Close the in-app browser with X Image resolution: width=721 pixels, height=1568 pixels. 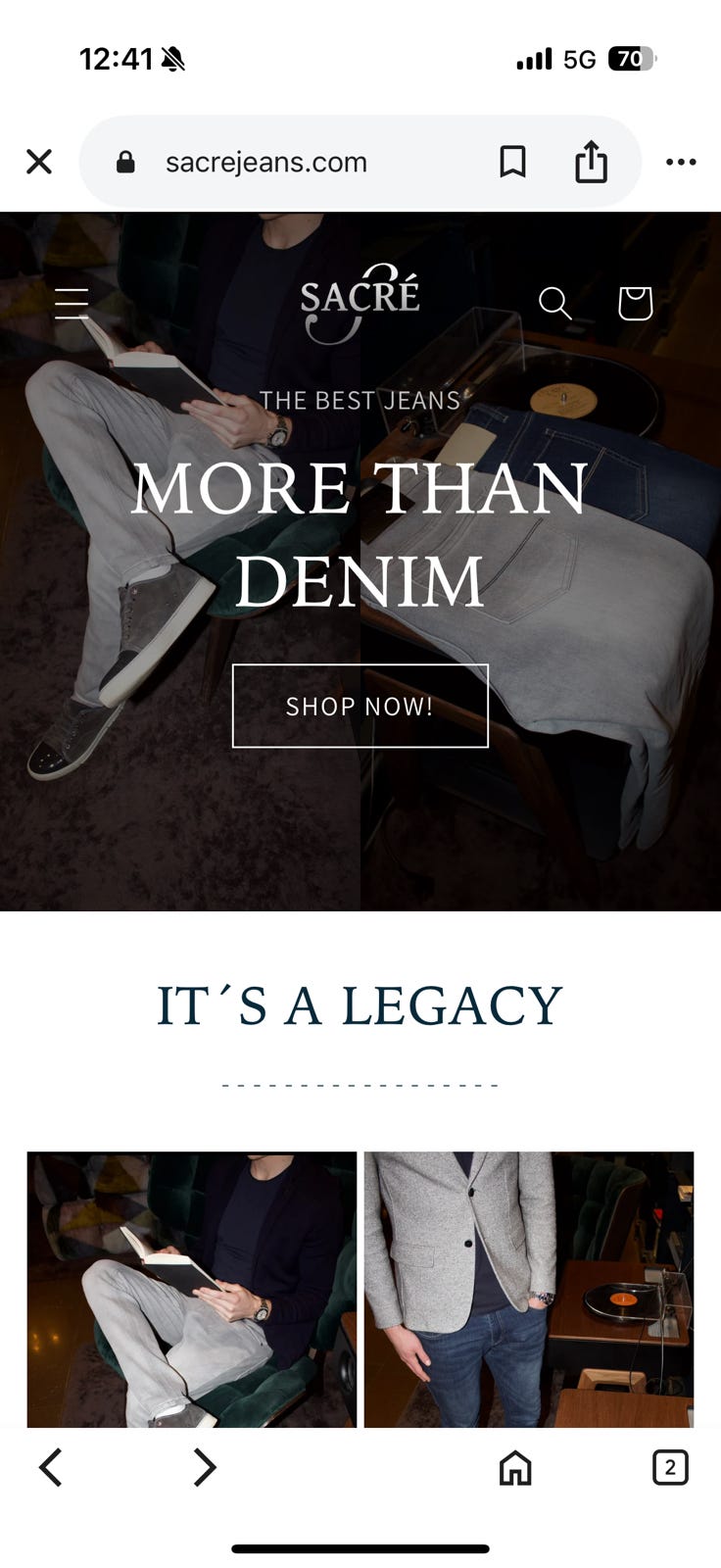tap(39, 162)
